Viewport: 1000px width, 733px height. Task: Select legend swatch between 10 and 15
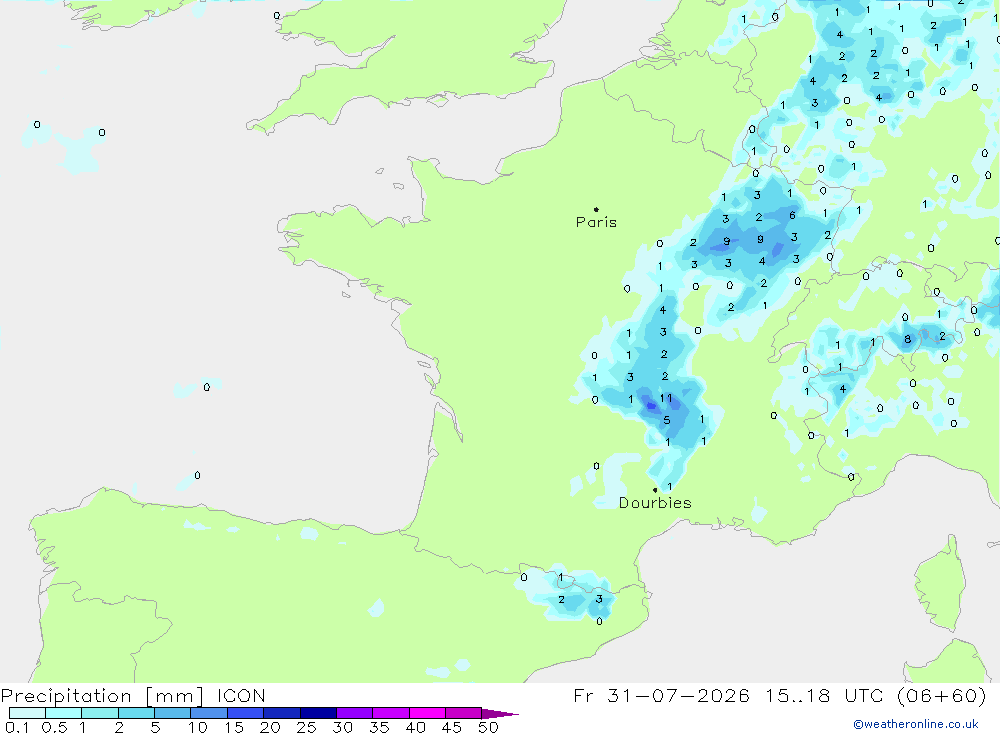click(209, 713)
